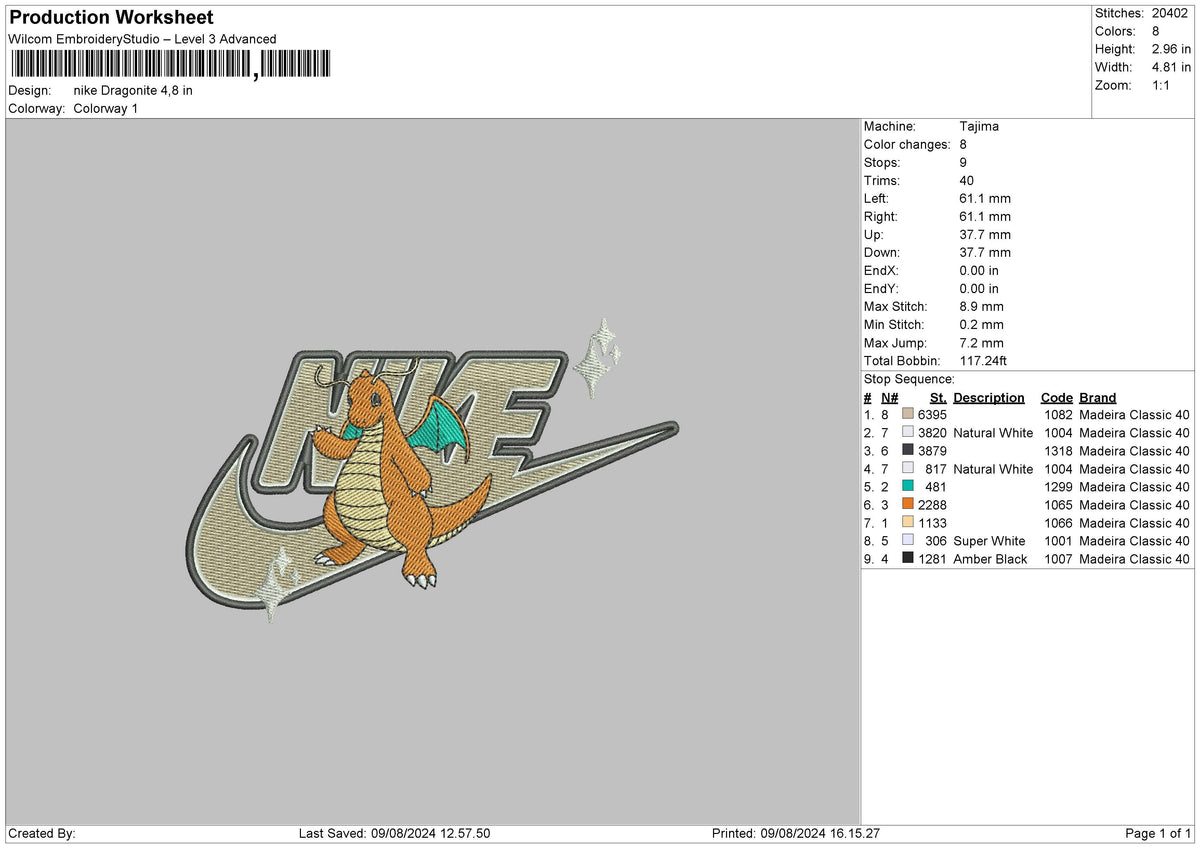The width and height of the screenshot is (1200, 848).
Task: Select code "1065" in the orange thread row
Action: coord(1058,505)
